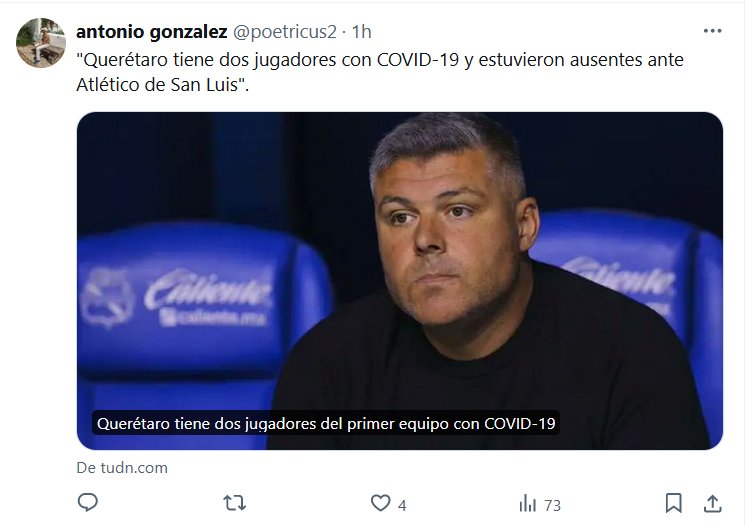The height and width of the screenshot is (526, 746).
Task: Click the like count number 4
Action: coord(402,505)
